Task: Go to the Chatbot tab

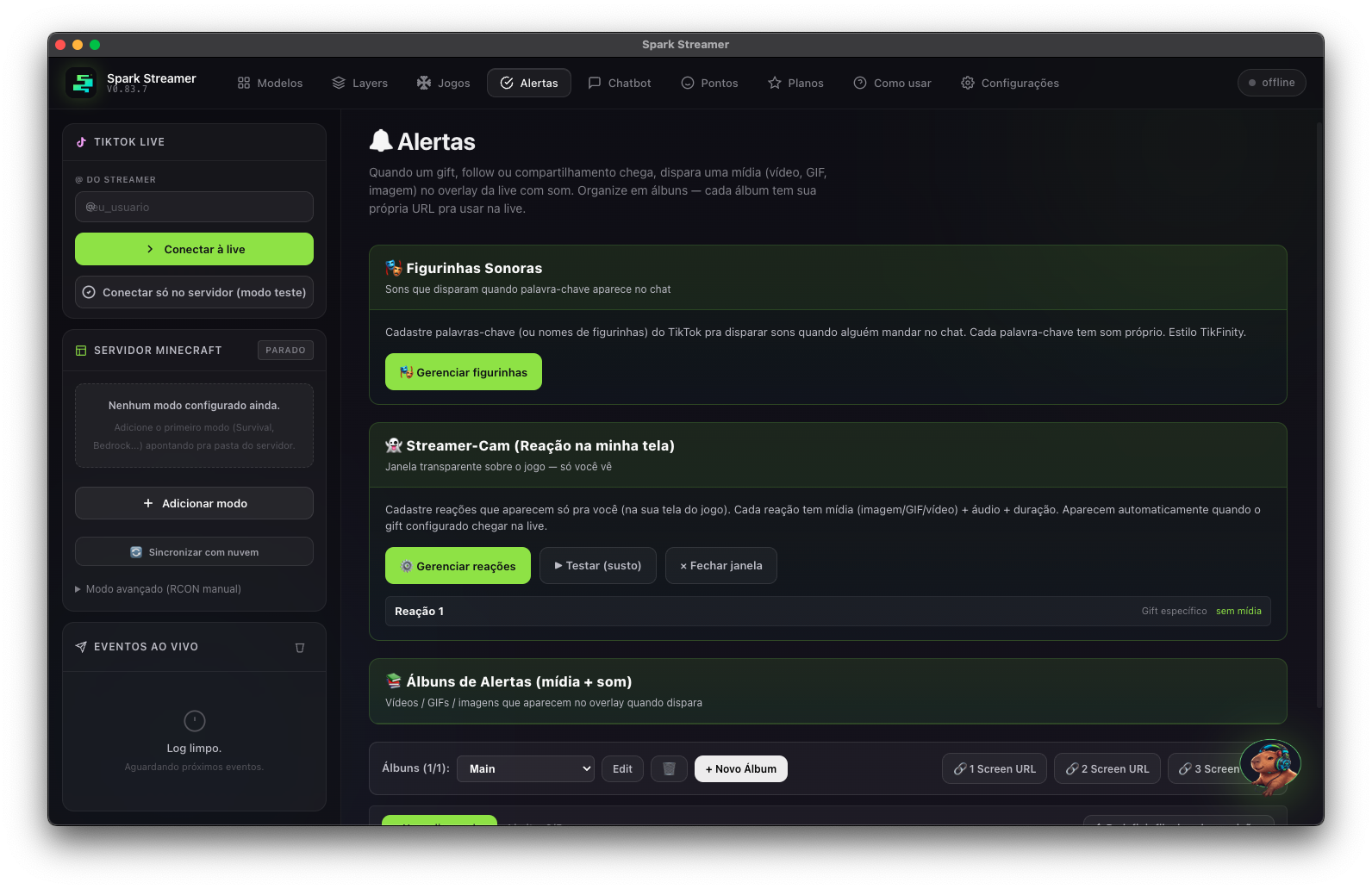Action: 620,83
